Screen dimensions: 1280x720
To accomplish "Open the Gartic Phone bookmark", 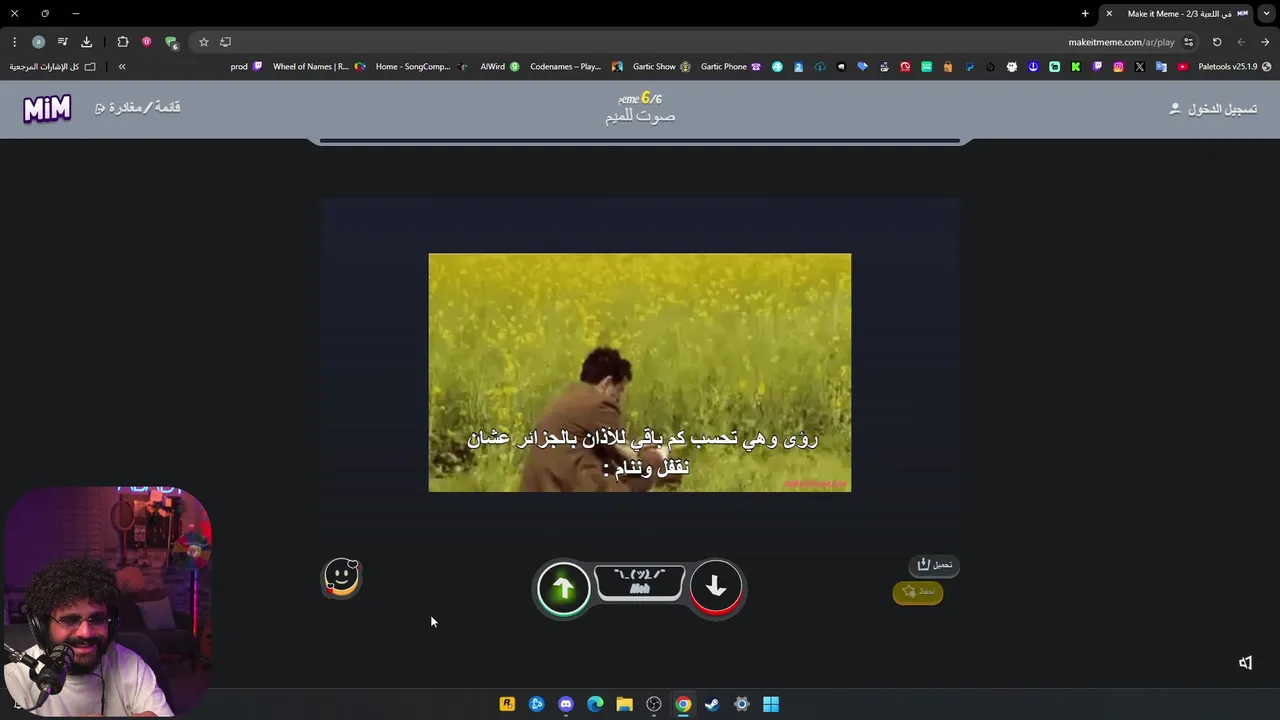I will [x=731, y=66].
